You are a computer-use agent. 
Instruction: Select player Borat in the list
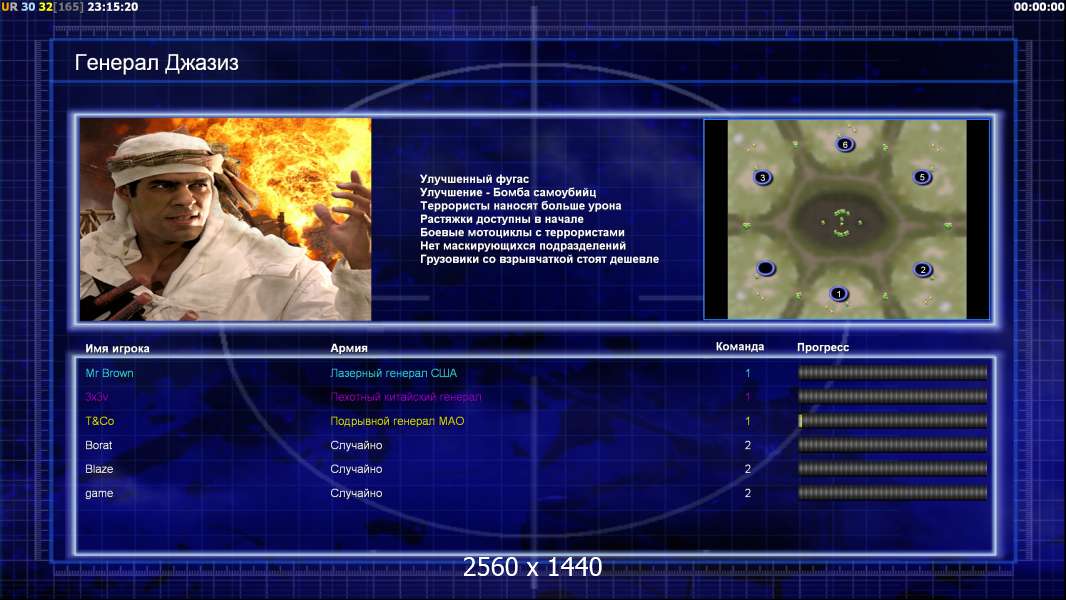tap(99, 445)
